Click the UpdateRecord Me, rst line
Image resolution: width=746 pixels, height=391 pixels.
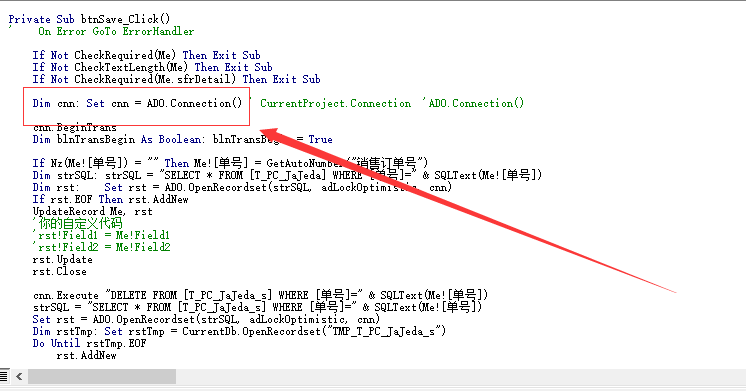[92, 212]
